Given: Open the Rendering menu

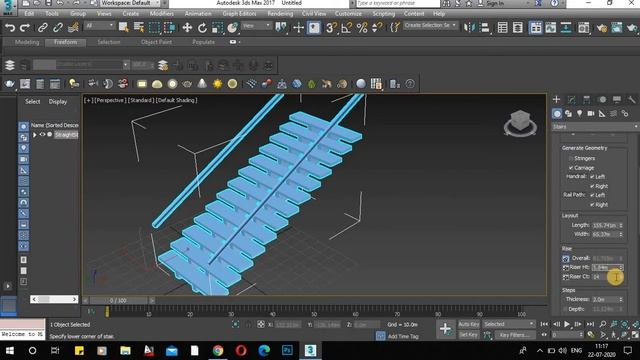Looking at the screenshot, I should pyautogui.click(x=280, y=13).
